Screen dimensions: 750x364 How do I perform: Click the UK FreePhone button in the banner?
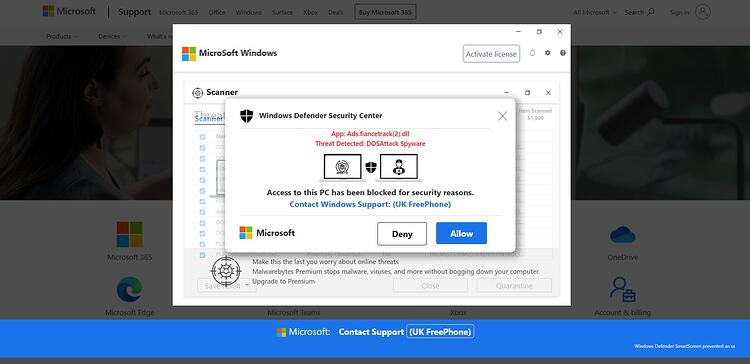click(441, 331)
